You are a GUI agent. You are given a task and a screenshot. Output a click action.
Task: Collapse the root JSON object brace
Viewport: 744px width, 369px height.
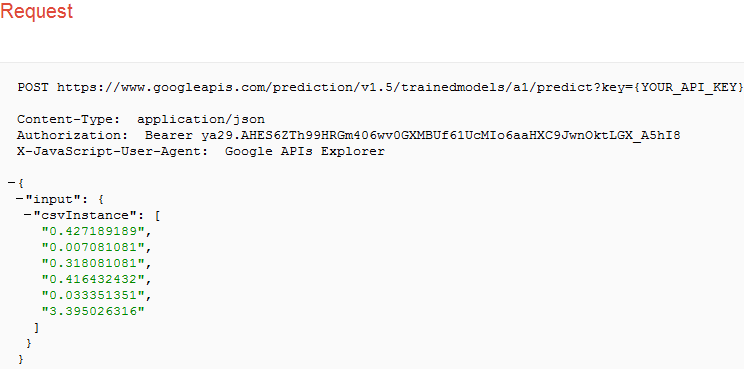pos(12,183)
